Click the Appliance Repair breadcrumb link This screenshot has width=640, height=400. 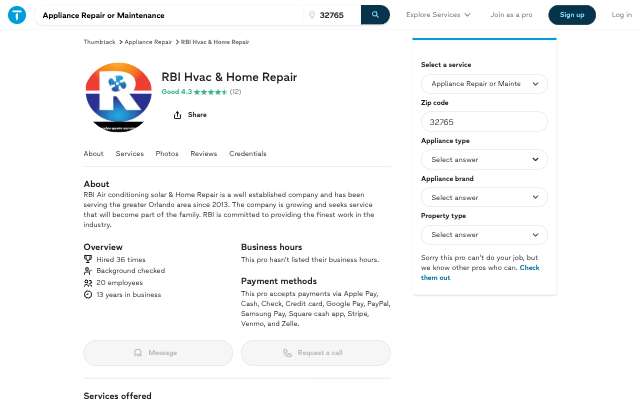tap(148, 42)
